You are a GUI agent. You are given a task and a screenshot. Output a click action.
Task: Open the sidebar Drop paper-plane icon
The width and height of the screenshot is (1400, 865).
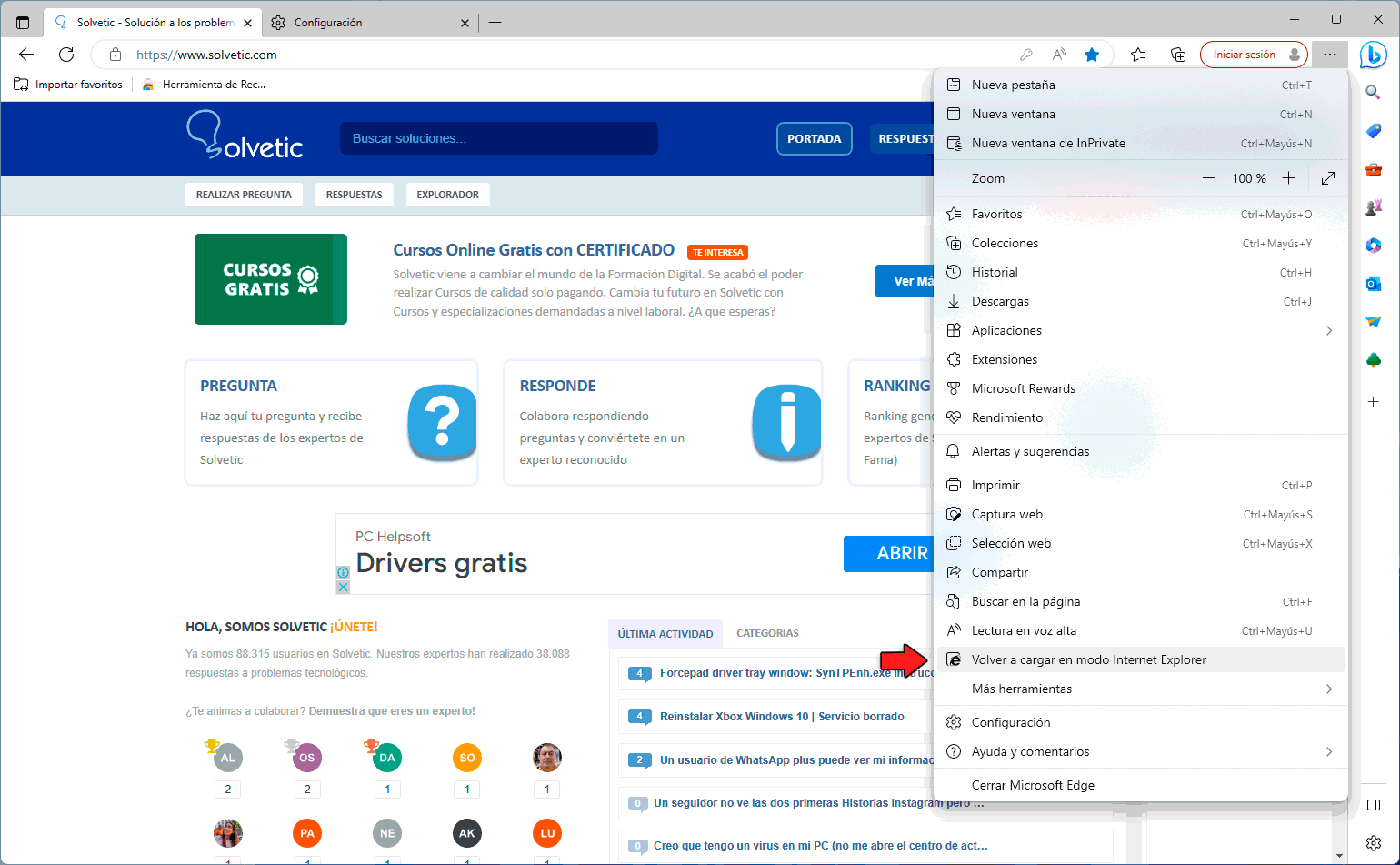[1374, 322]
